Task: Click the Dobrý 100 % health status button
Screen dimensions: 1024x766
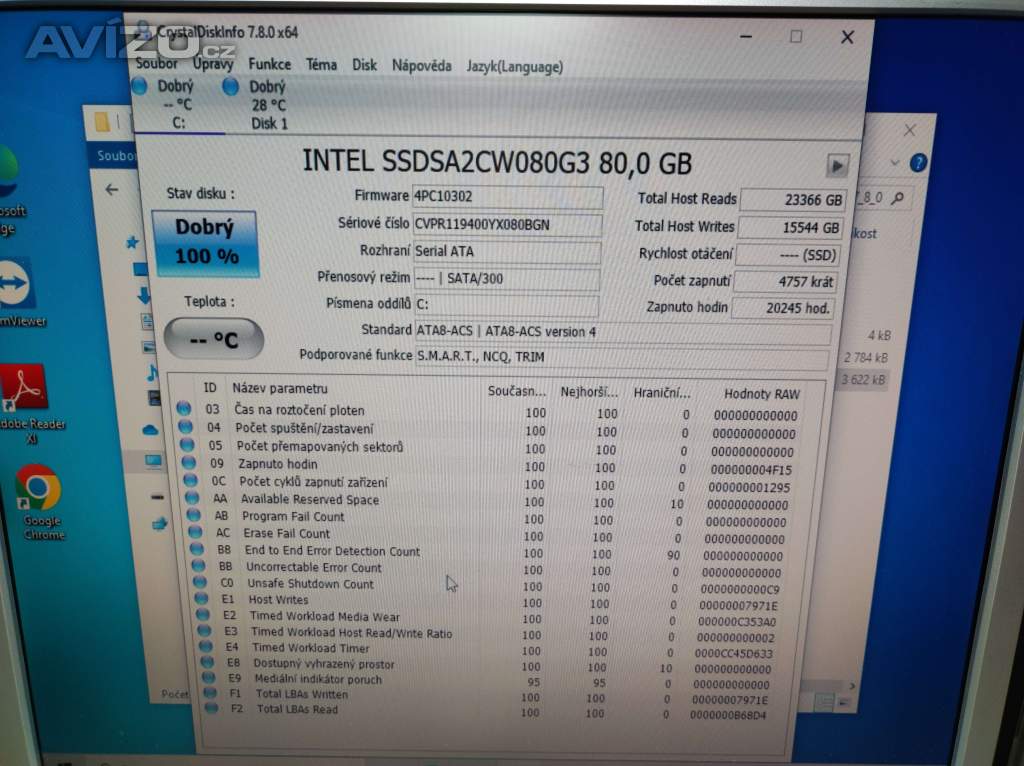Action: [205, 243]
